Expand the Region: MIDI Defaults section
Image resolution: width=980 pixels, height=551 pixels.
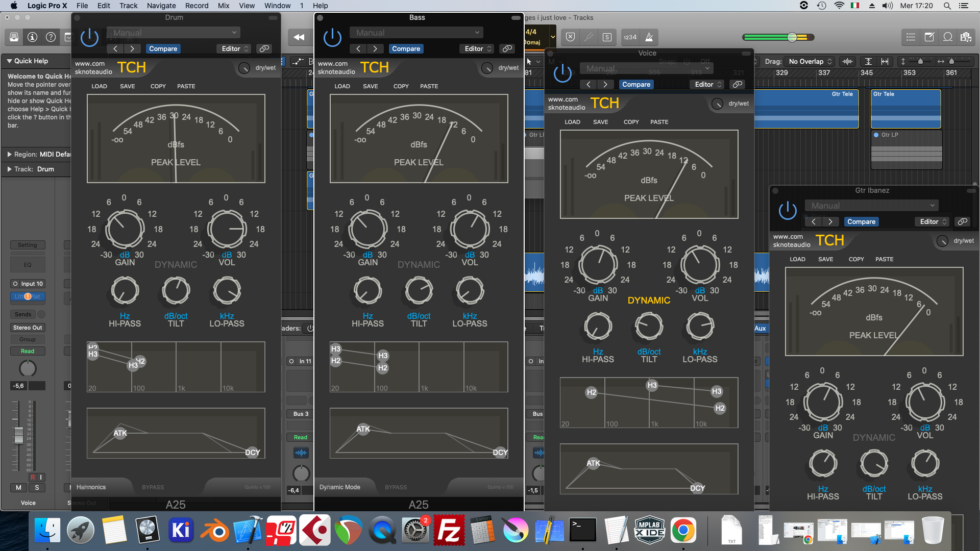[x=9, y=154]
